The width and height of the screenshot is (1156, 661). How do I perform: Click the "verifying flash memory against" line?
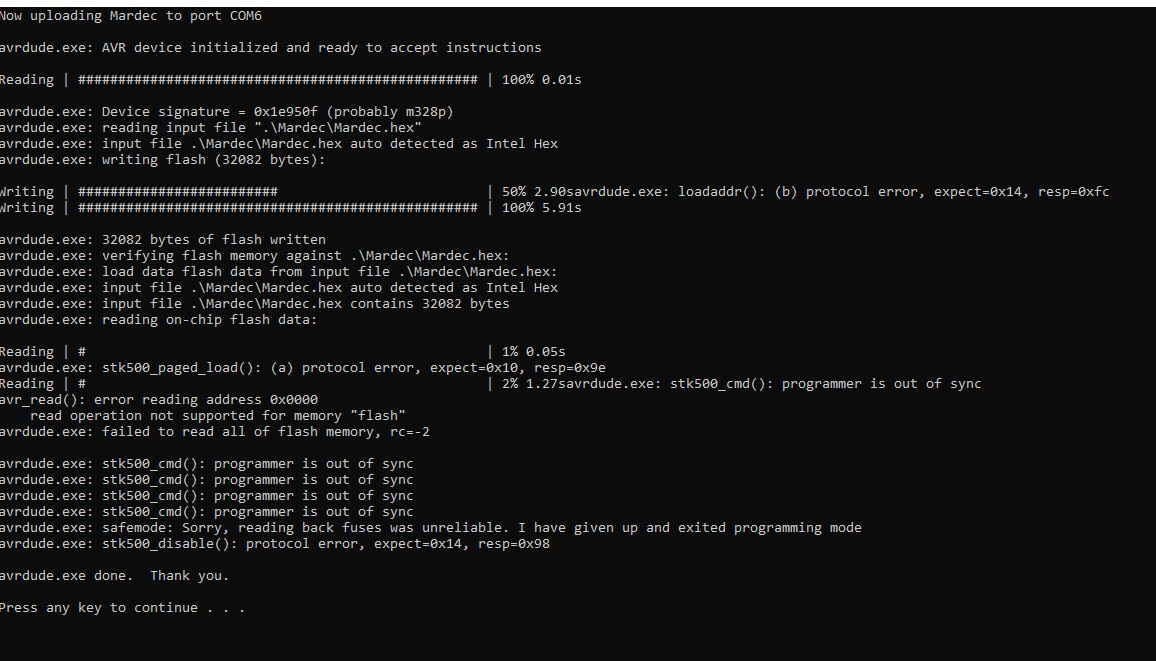pos(254,256)
